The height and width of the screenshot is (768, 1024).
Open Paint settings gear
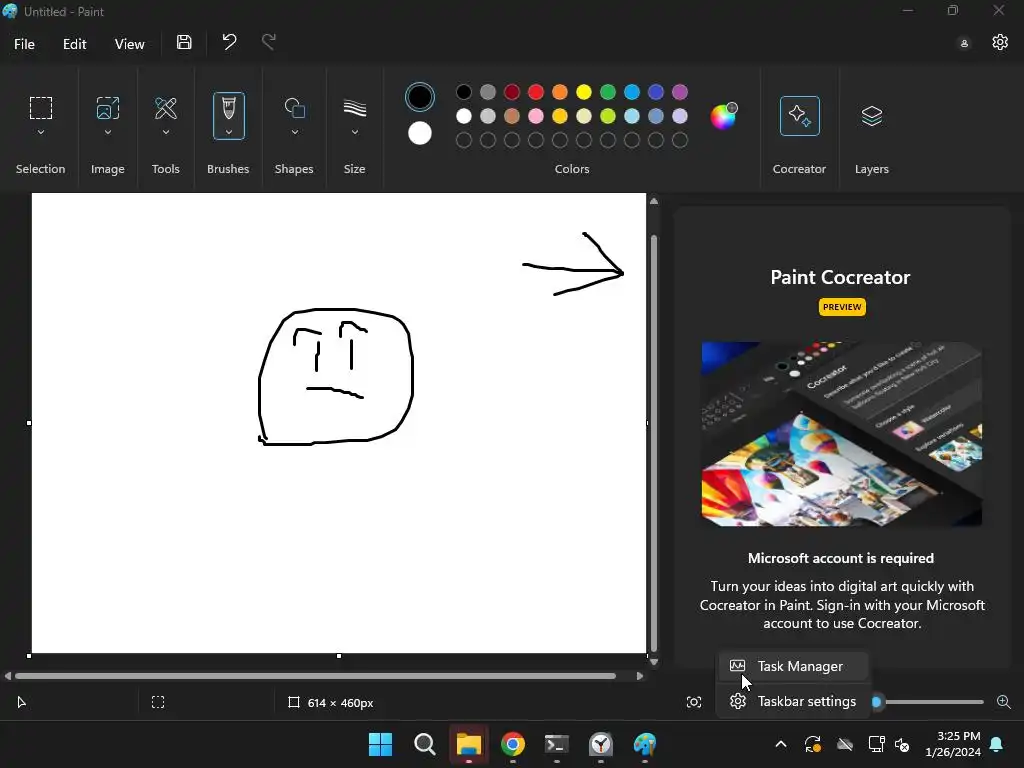pyautogui.click(x=1000, y=42)
